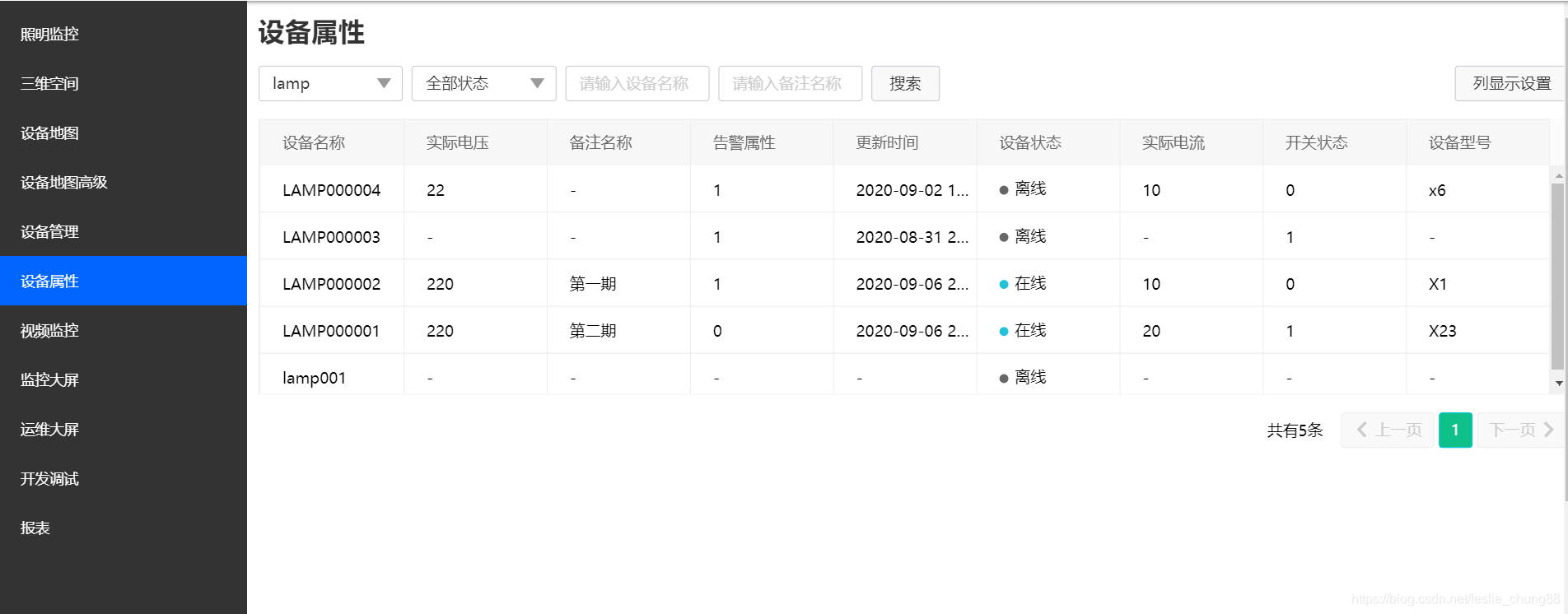The height and width of the screenshot is (614, 1568).
Task: Click the table scrollbar up arrow
Action: [x=1558, y=176]
